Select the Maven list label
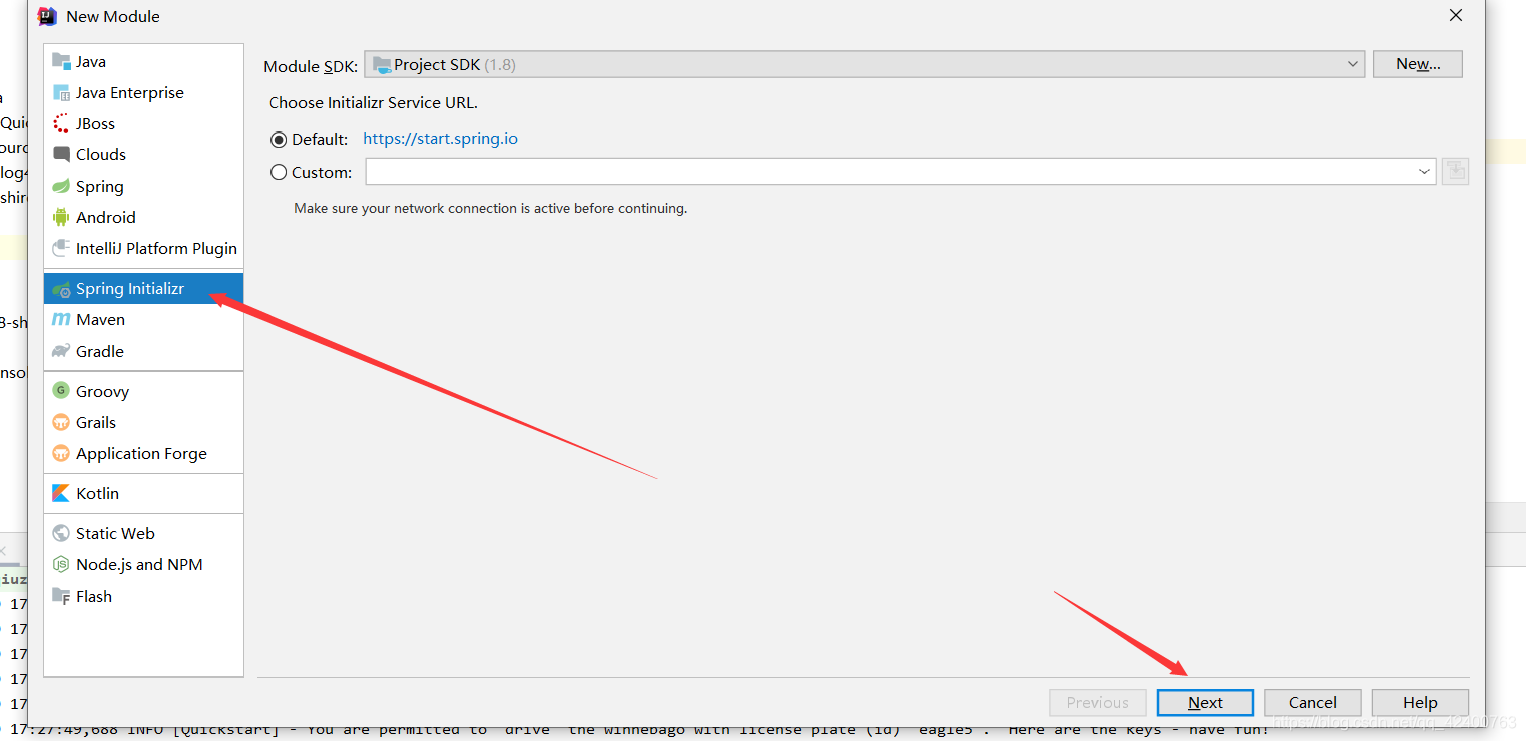The image size is (1526, 741). coord(100,319)
